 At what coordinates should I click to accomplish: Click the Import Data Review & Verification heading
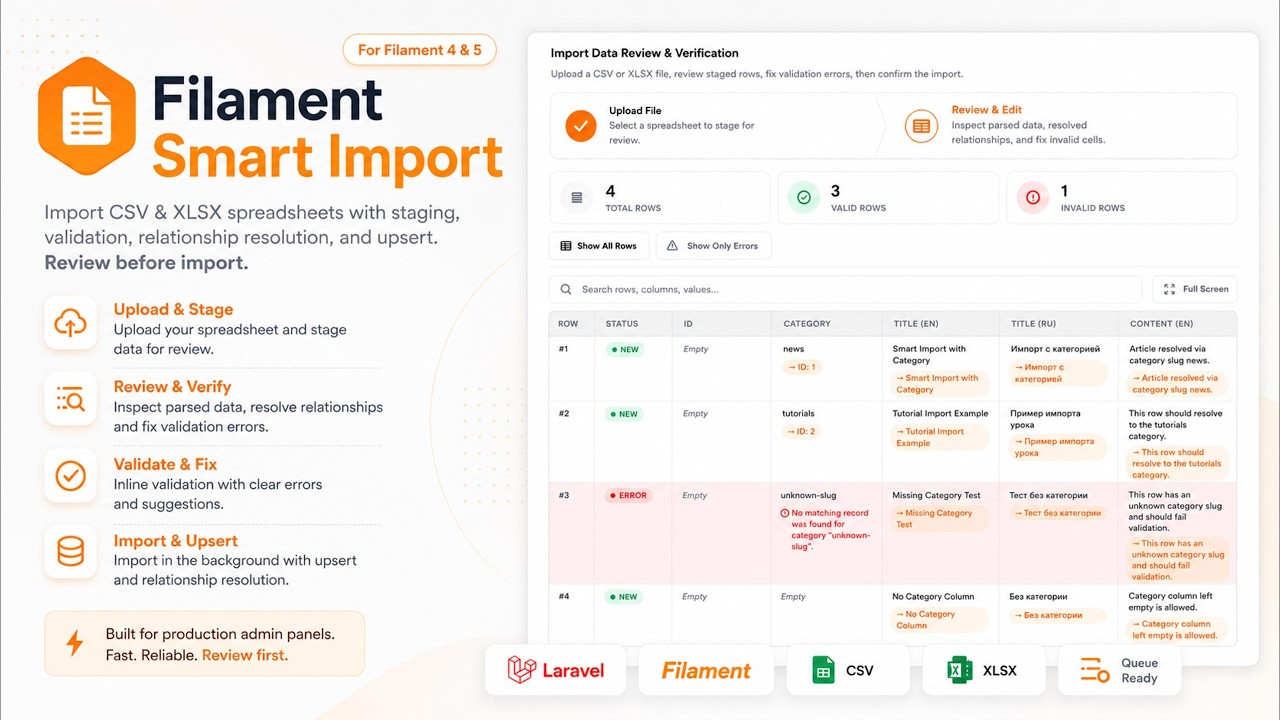coord(645,53)
